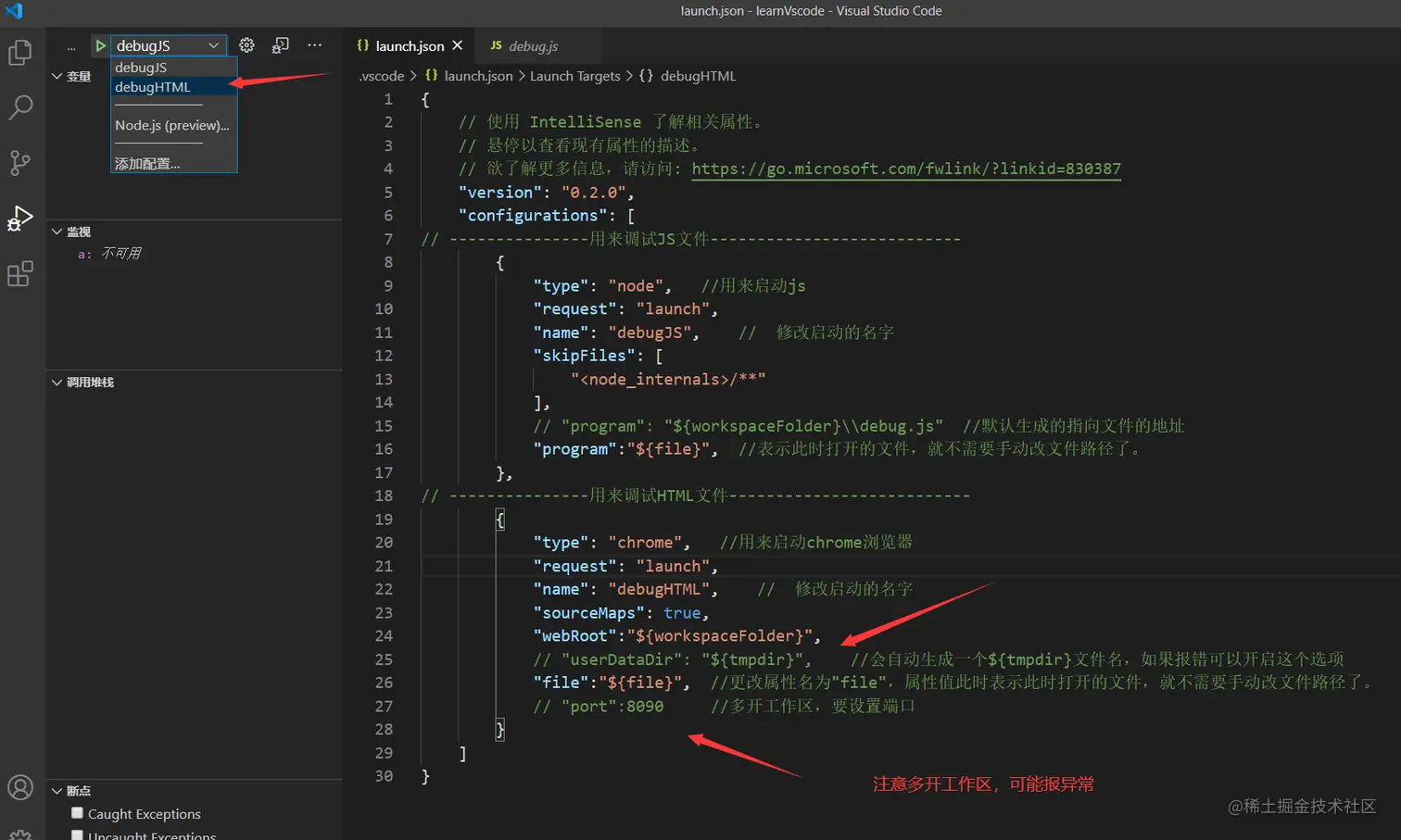Choose 添加配置... option

tap(174, 163)
